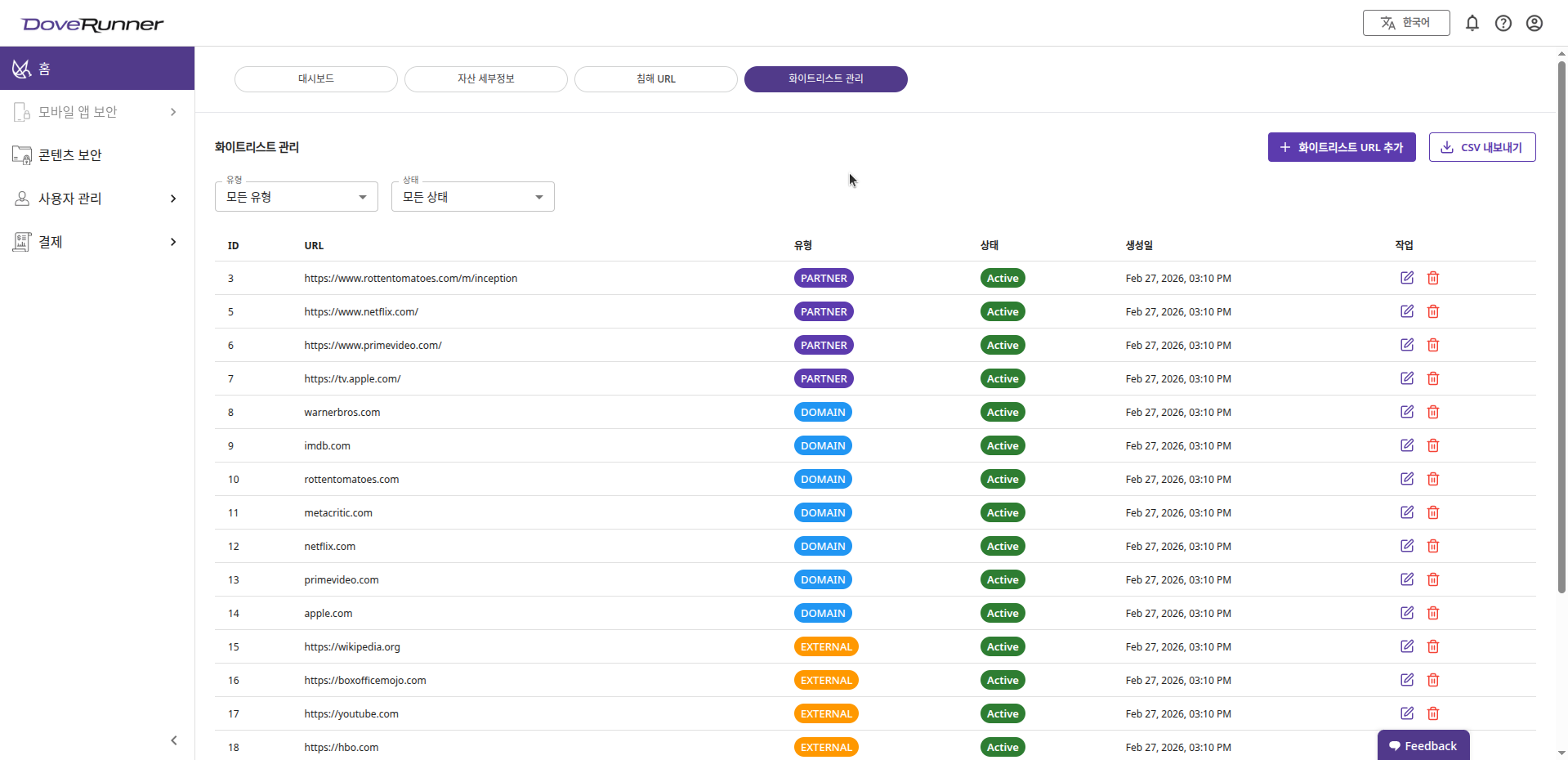The image size is (1568, 760).
Task: Open the user account profile icon
Action: 1534,23
